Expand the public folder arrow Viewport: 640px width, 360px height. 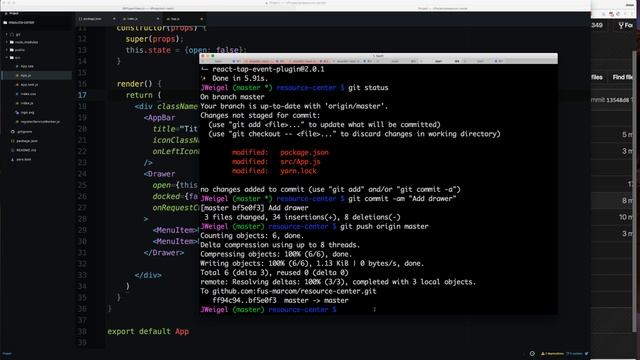[7, 50]
